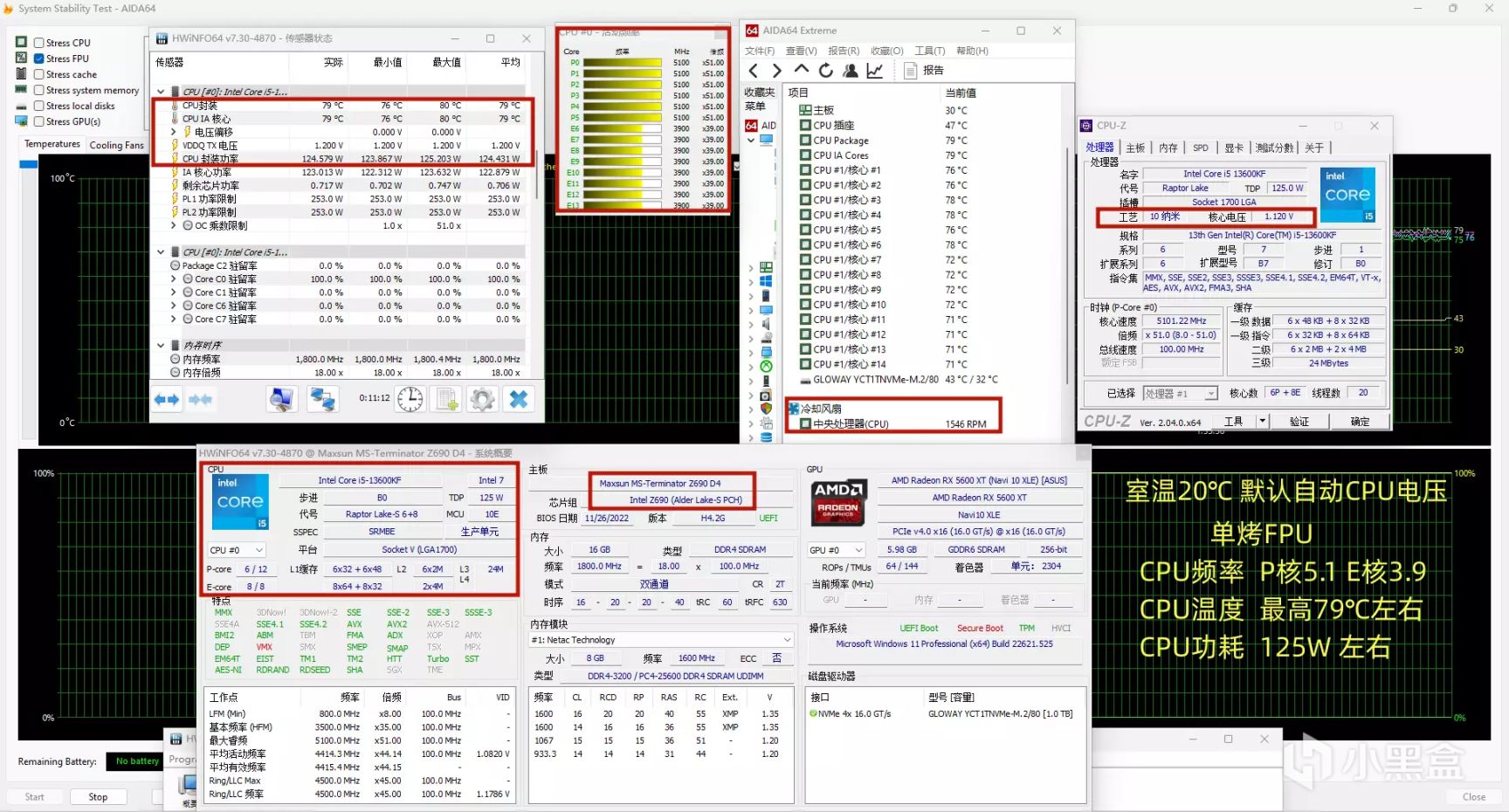Viewport: 1509px width, 812px height.
Task: Enable the Stress cache checkbox
Action: (38, 74)
